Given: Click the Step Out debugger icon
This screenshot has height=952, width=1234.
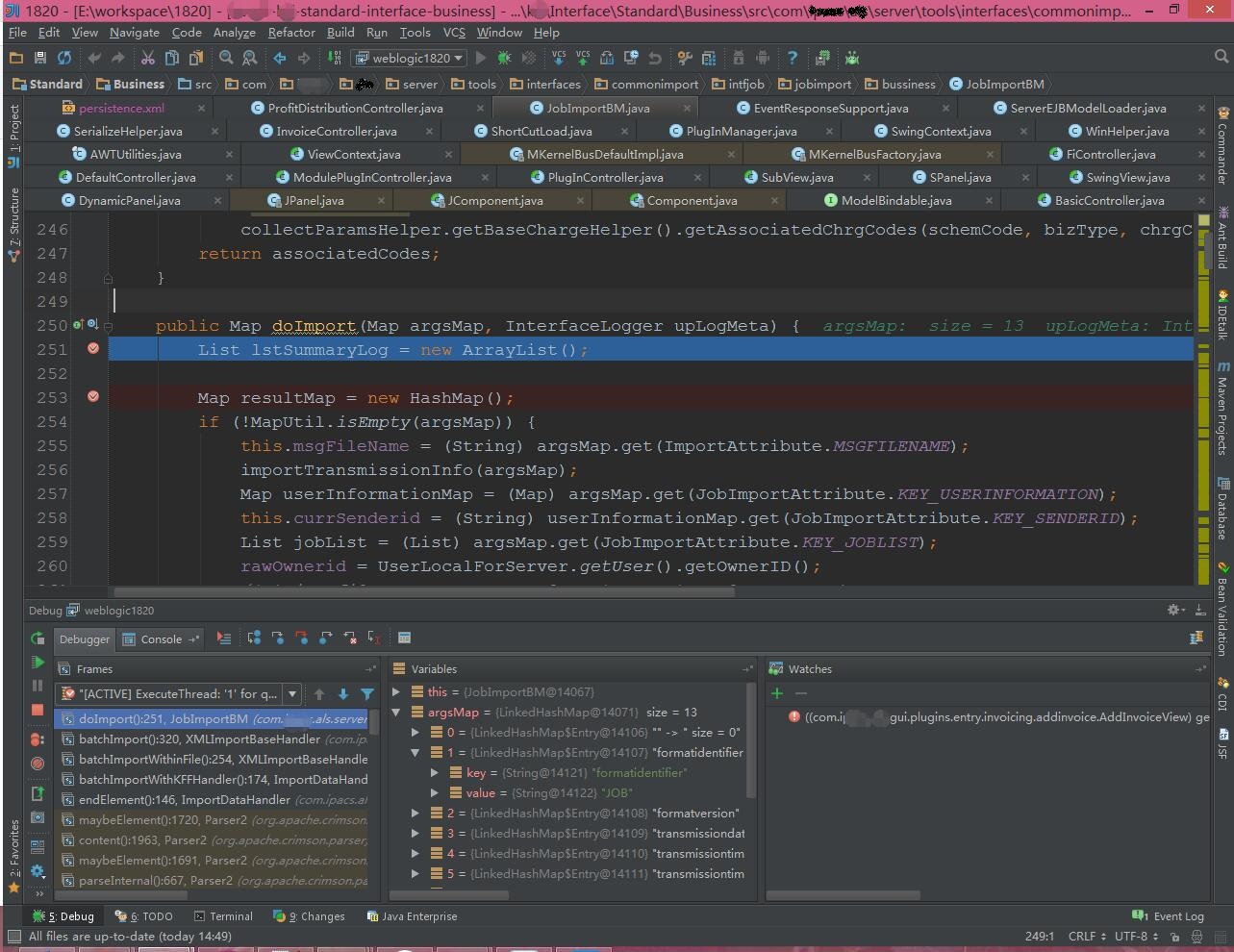Looking at the screenshot, I should tap(325, 638).
